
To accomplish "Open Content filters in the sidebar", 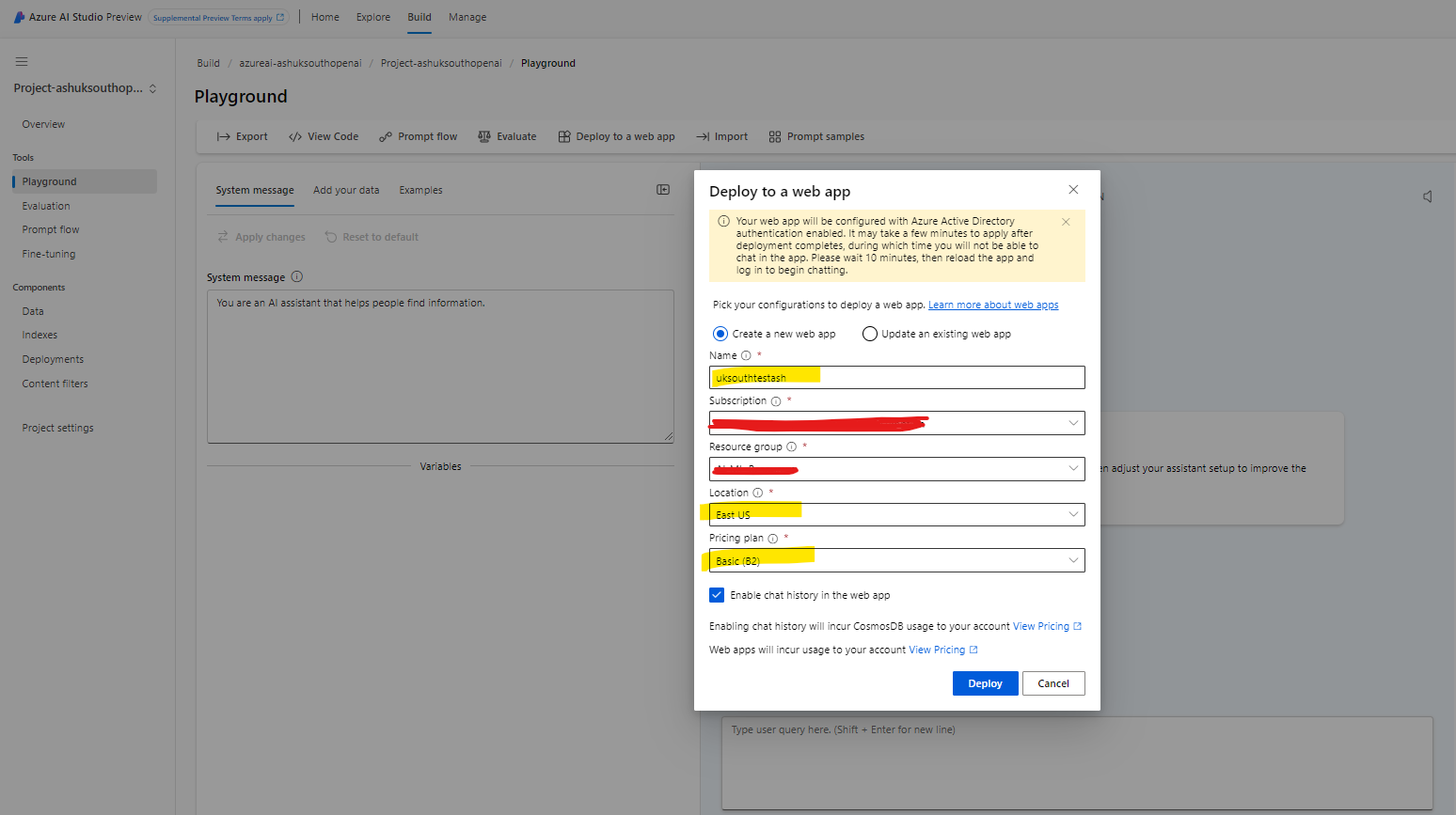I will pyautogui.click(x=55, y=384).
